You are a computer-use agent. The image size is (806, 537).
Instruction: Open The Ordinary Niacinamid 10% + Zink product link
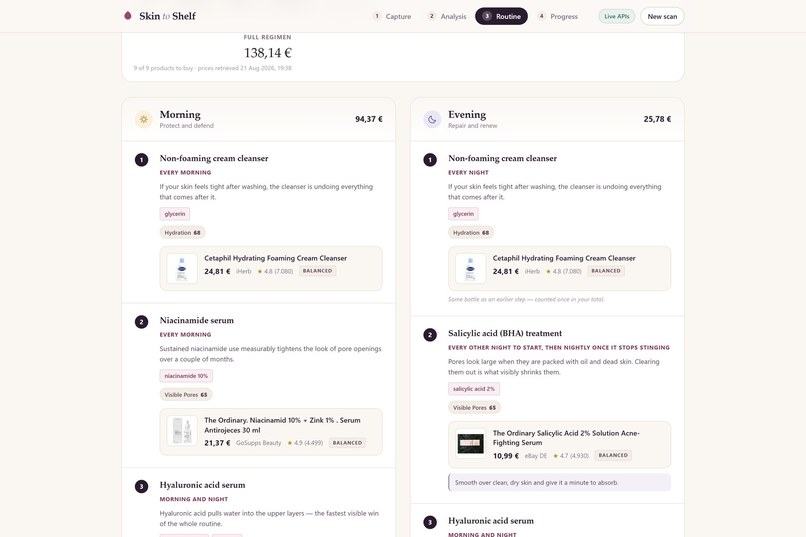tap(282, 425)
